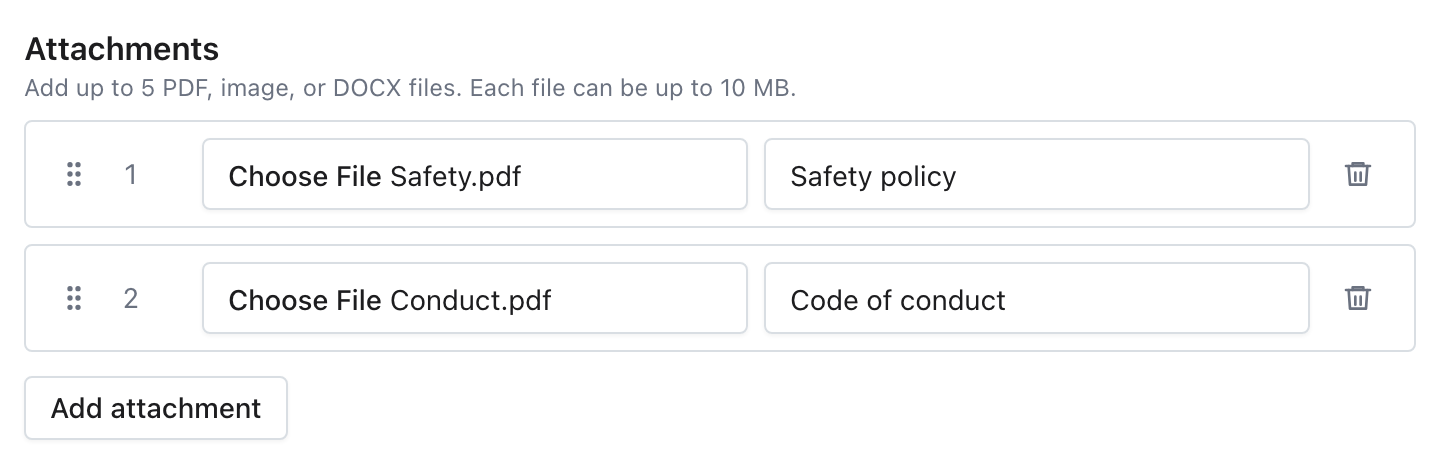The image size is (1440, 464).
Task: Click the row number 1 label
Action: pyautogui.click(x=130, y=175)
